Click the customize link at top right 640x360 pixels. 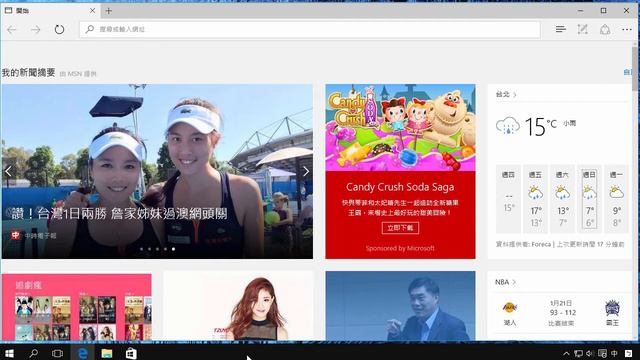point(627,73)
